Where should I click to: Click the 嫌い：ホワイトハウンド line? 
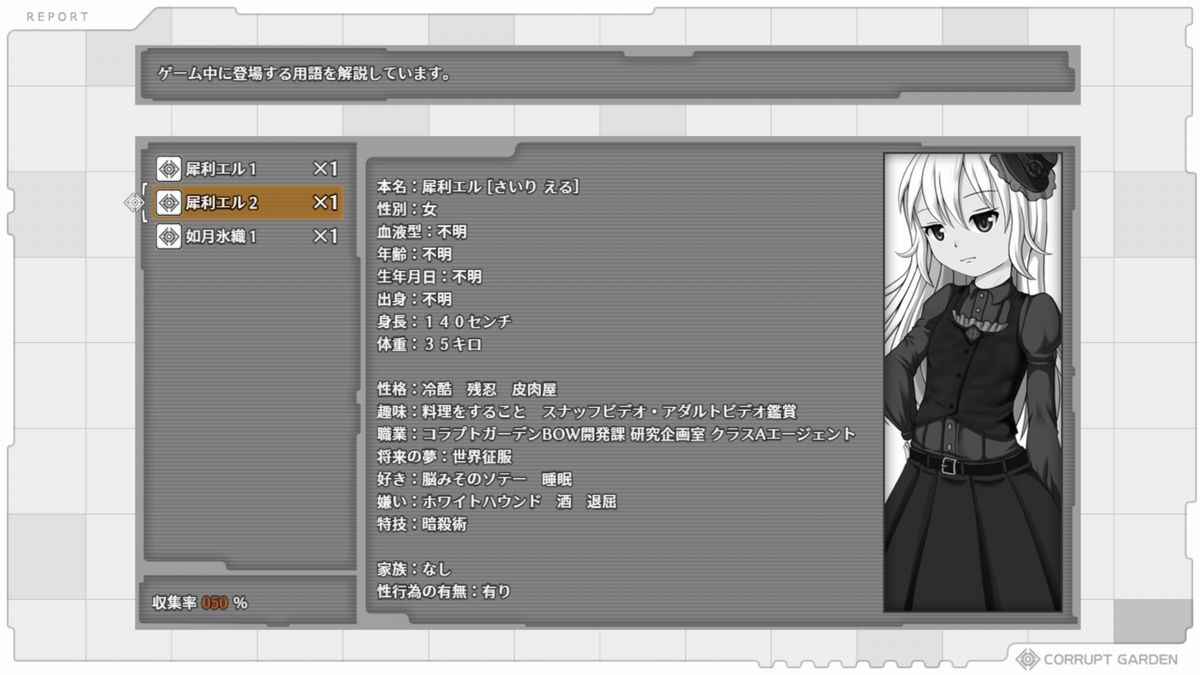(497, 502)
